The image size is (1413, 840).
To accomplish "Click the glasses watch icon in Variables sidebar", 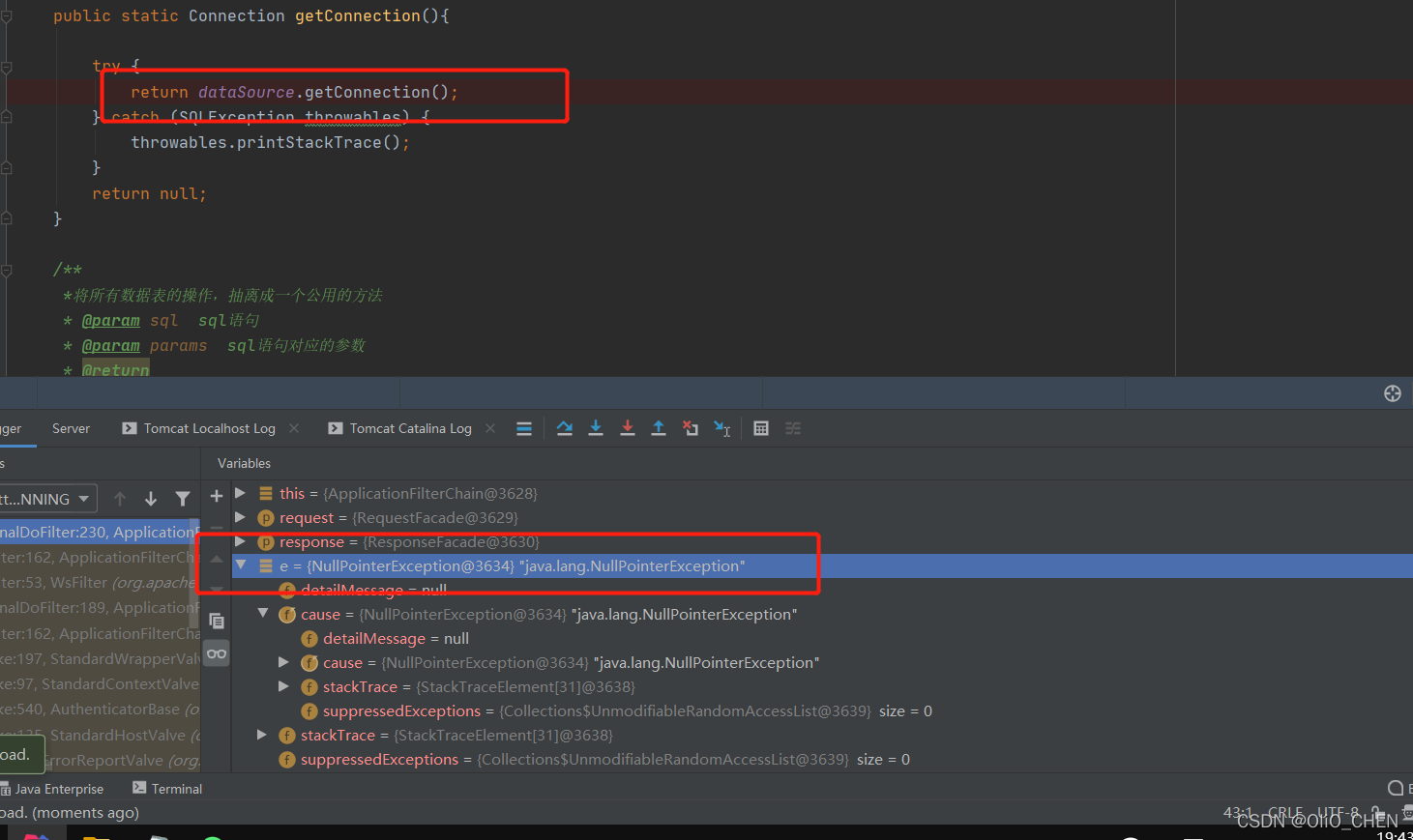I will click(217, 653).
